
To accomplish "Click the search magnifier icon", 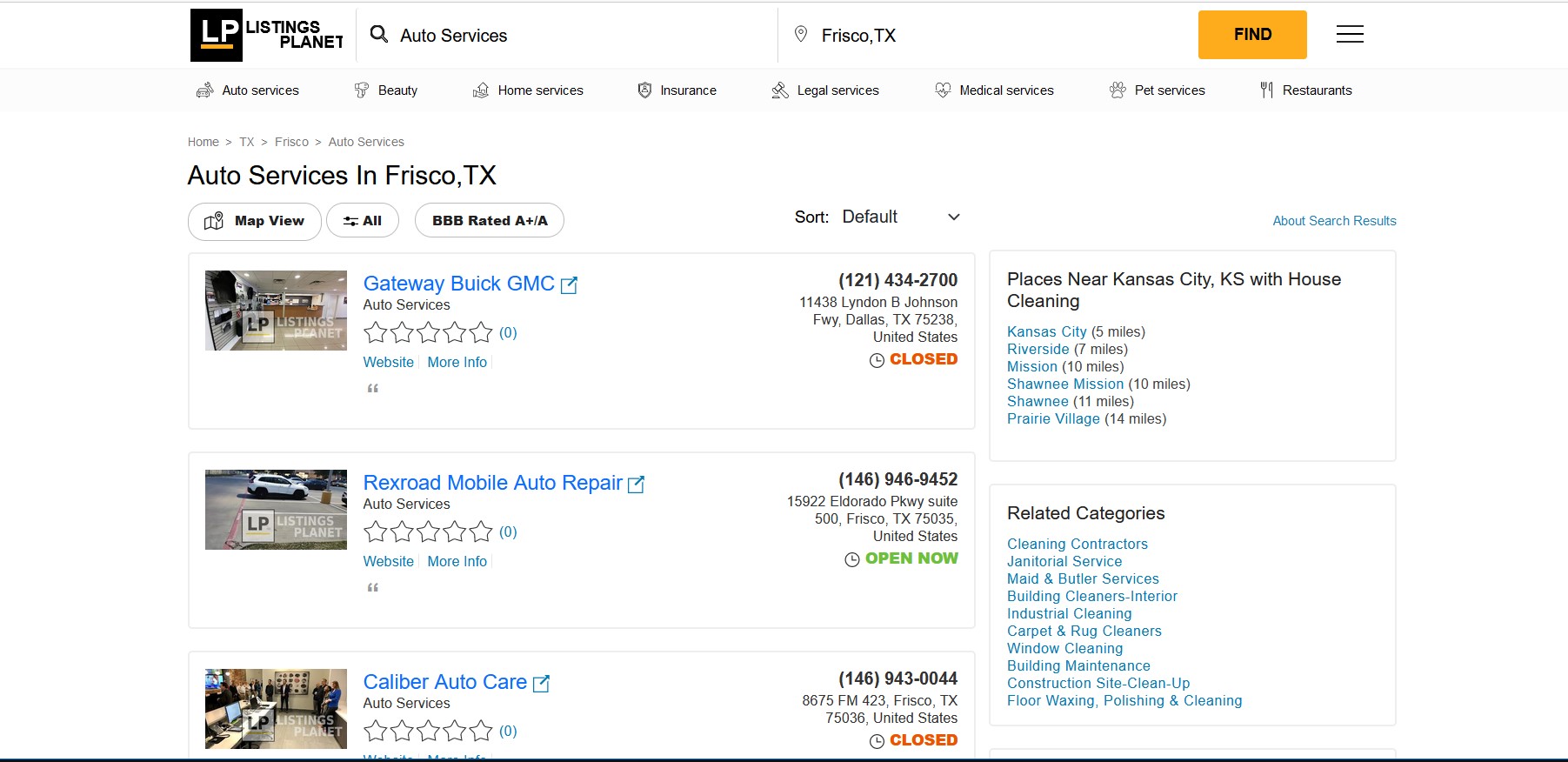I will click(x=378, y=35).
